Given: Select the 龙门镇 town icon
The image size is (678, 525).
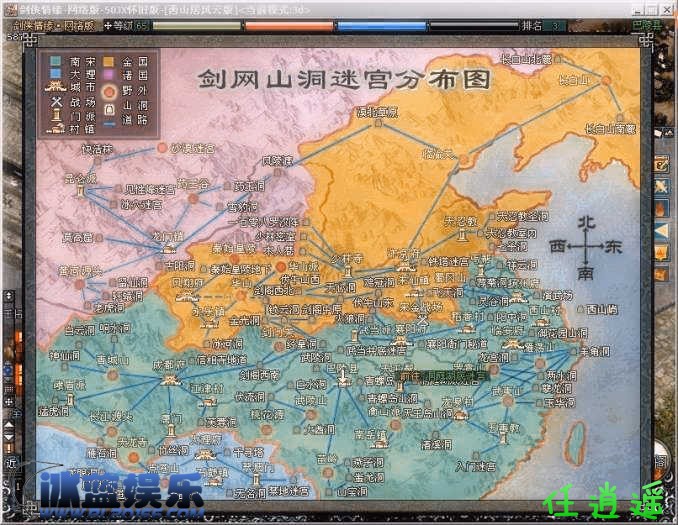Looking at the screenshot, I should click(x=169, y=249).
